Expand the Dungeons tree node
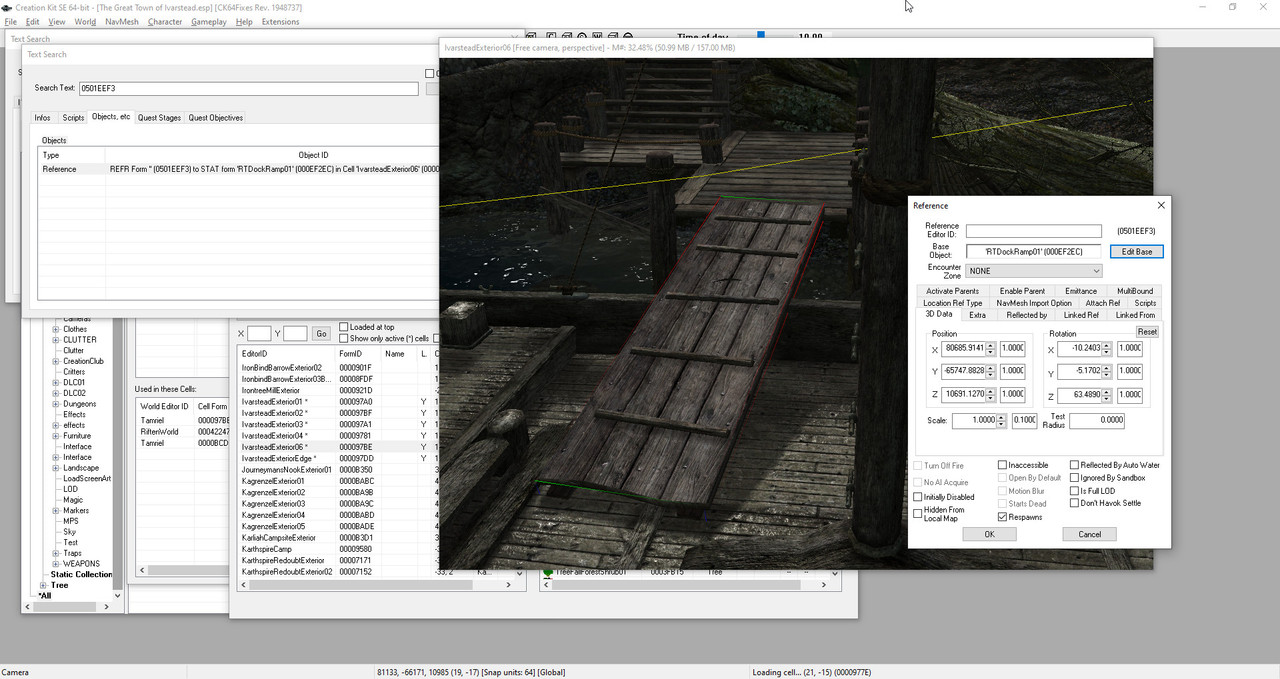 [56, 404]
